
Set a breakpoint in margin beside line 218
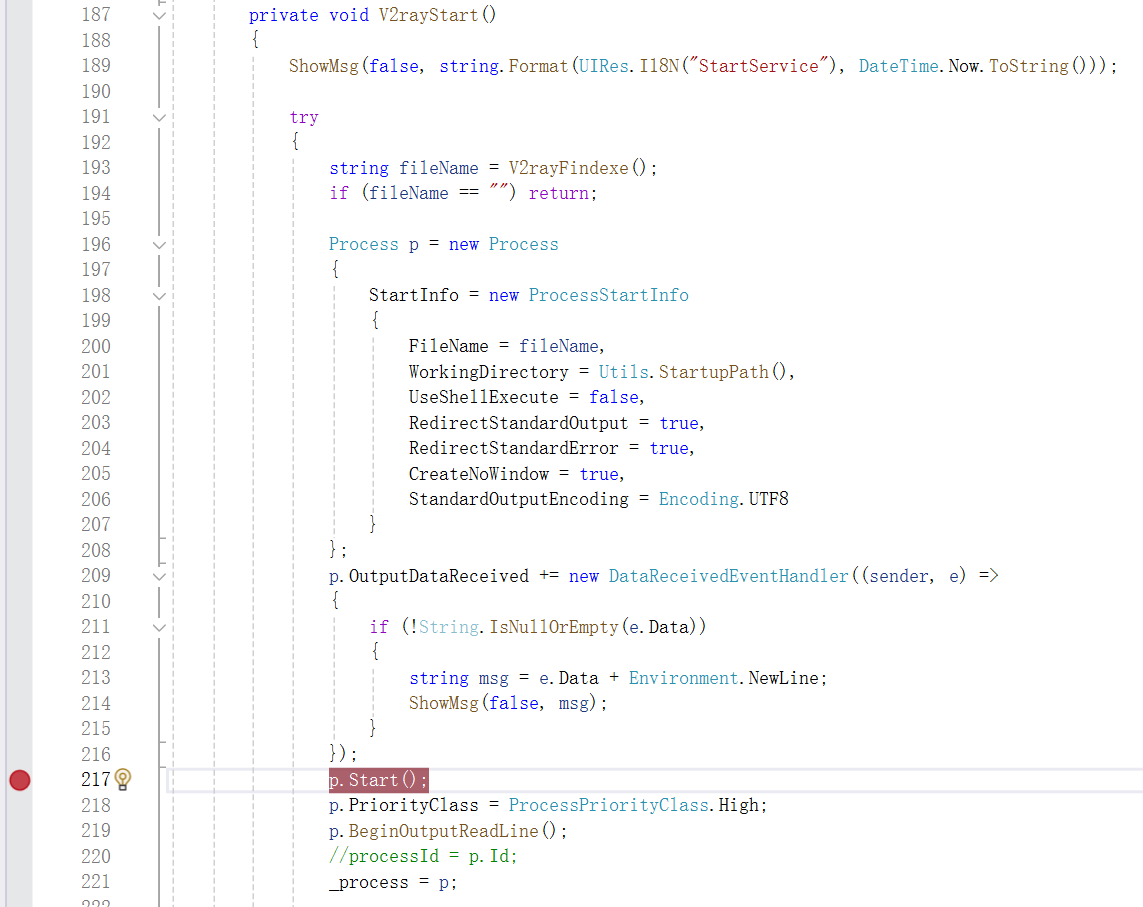(19, 805)
